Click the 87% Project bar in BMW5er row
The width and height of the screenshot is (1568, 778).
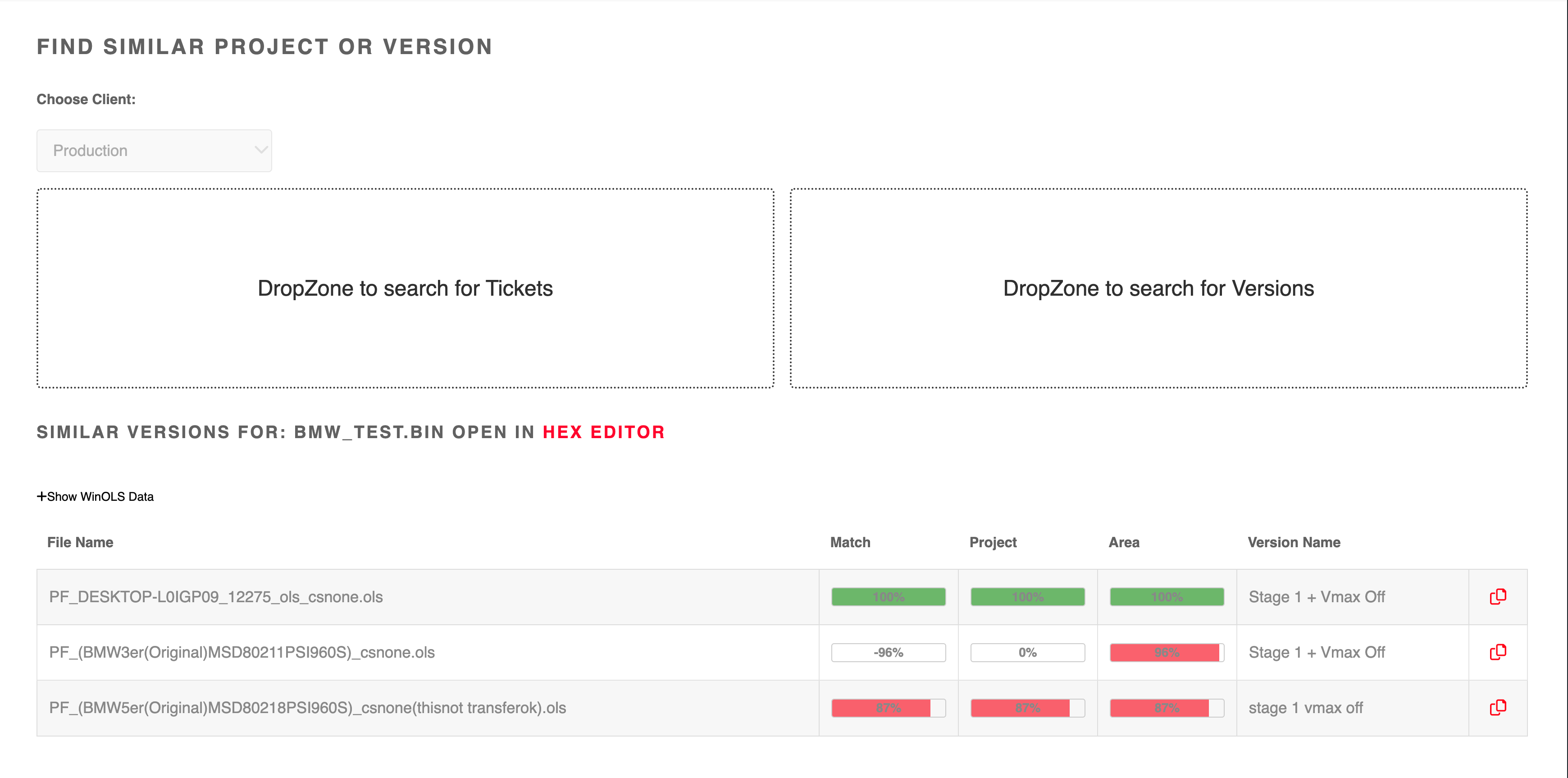click(x=1027, y=707)
